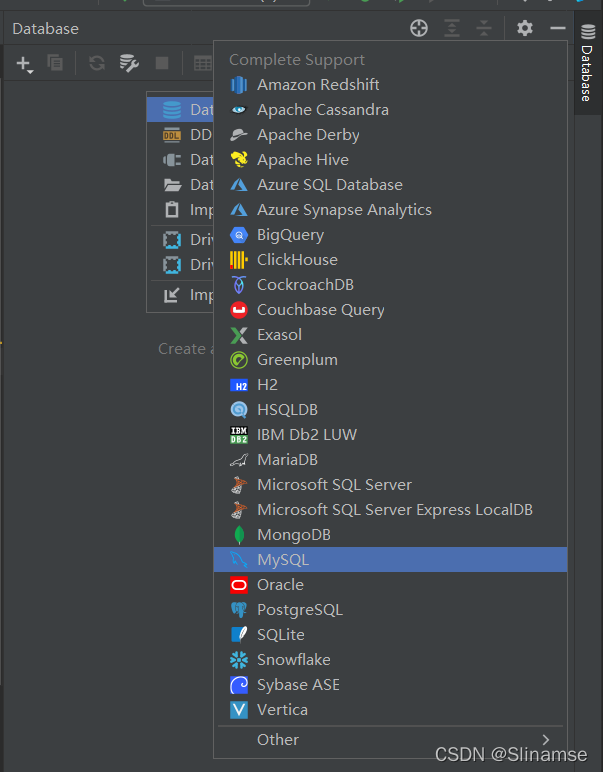Image resolution: width=603 pixels, height=772 pixels.
Task: Click the locate/crosshair icon in Database header
Action: [x=419, y=28]
